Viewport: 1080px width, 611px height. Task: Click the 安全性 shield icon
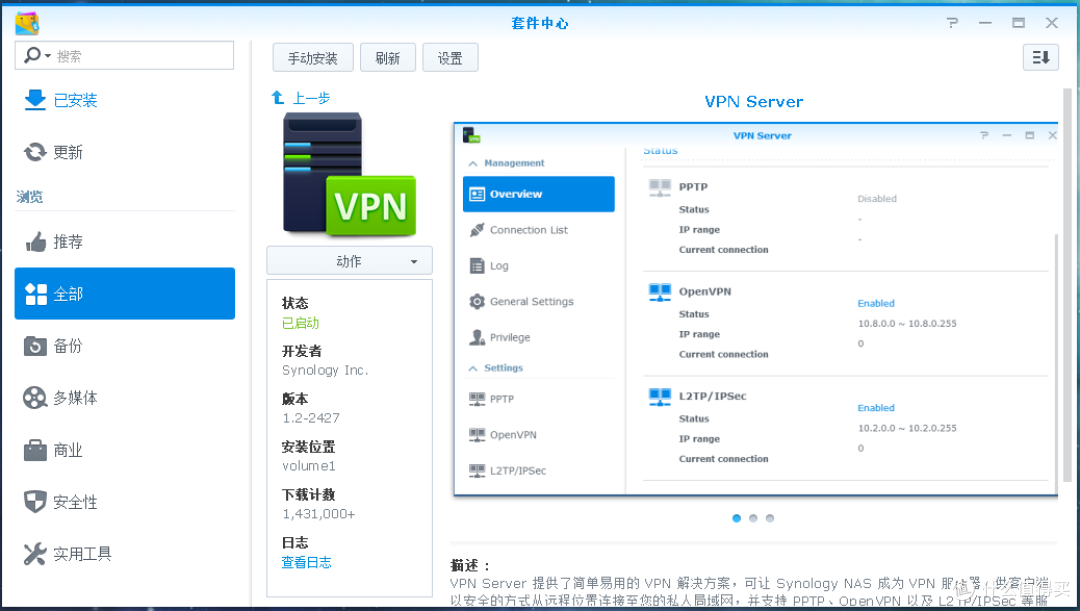35,501
